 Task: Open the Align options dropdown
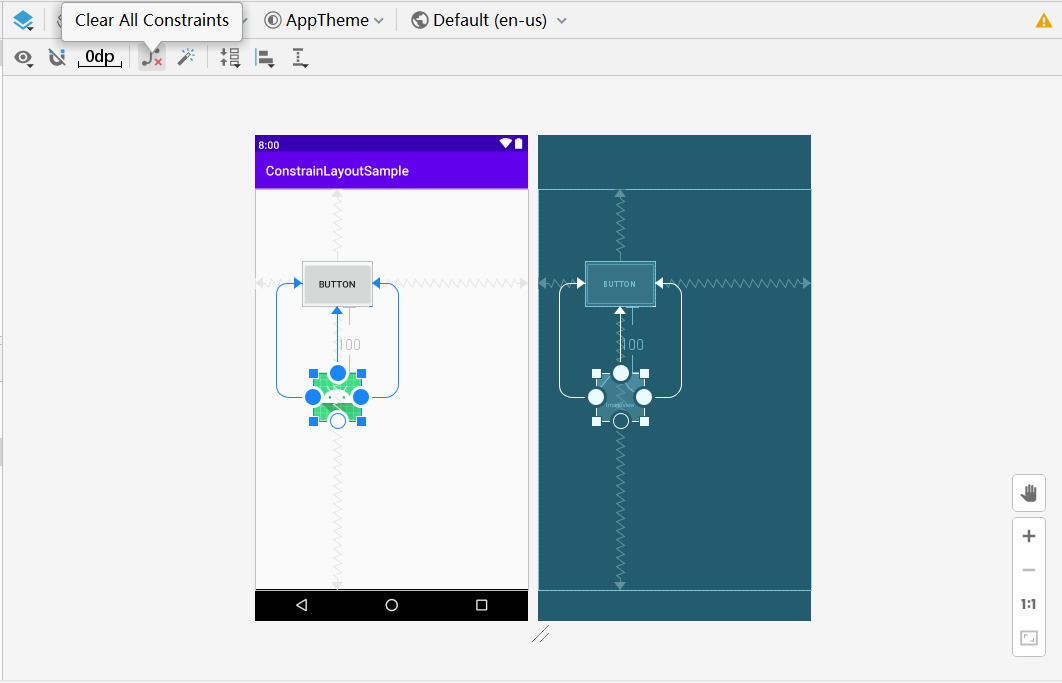tap(265, 58)
